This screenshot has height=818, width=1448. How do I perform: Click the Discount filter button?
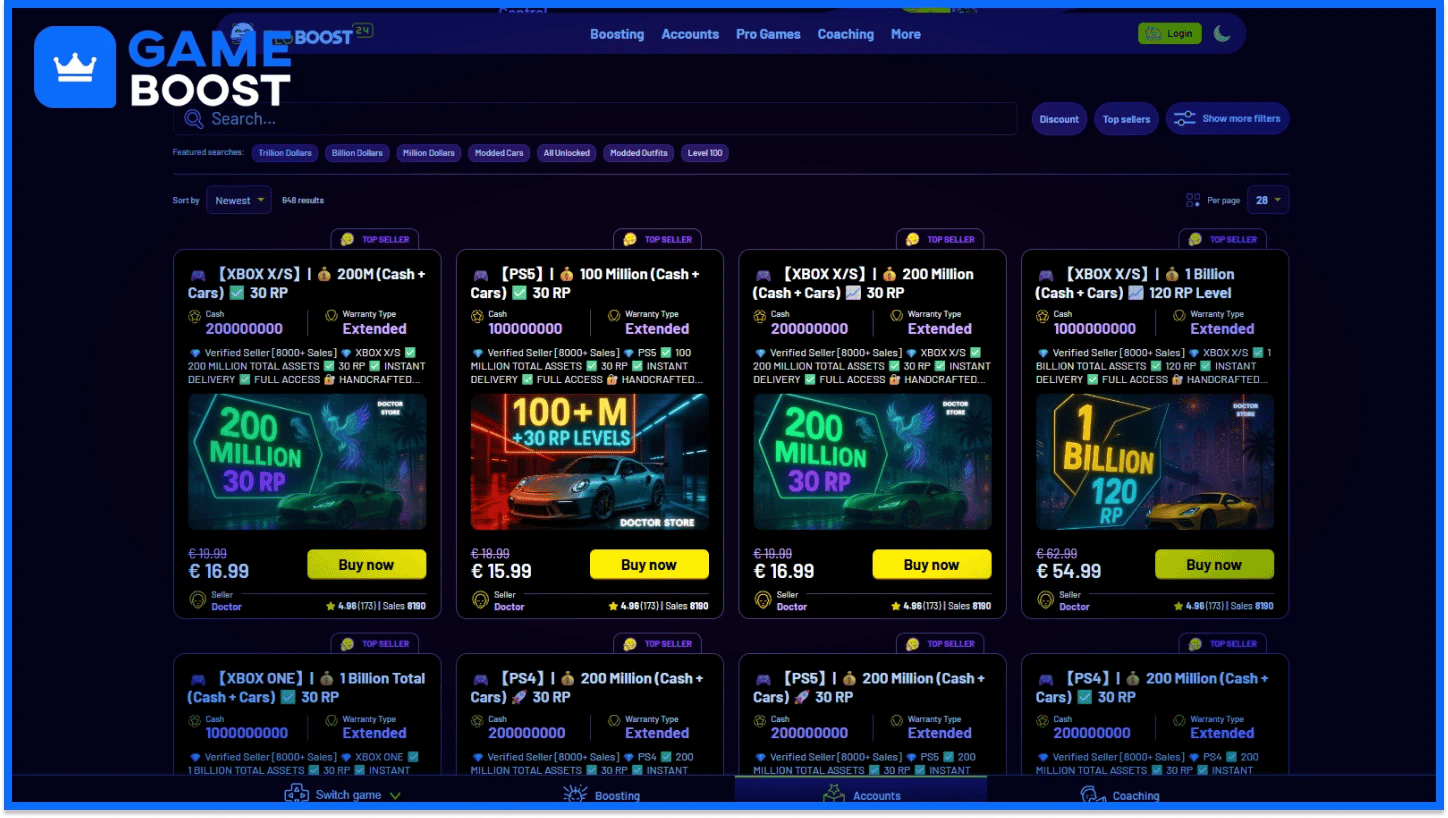pos(1059,119)
